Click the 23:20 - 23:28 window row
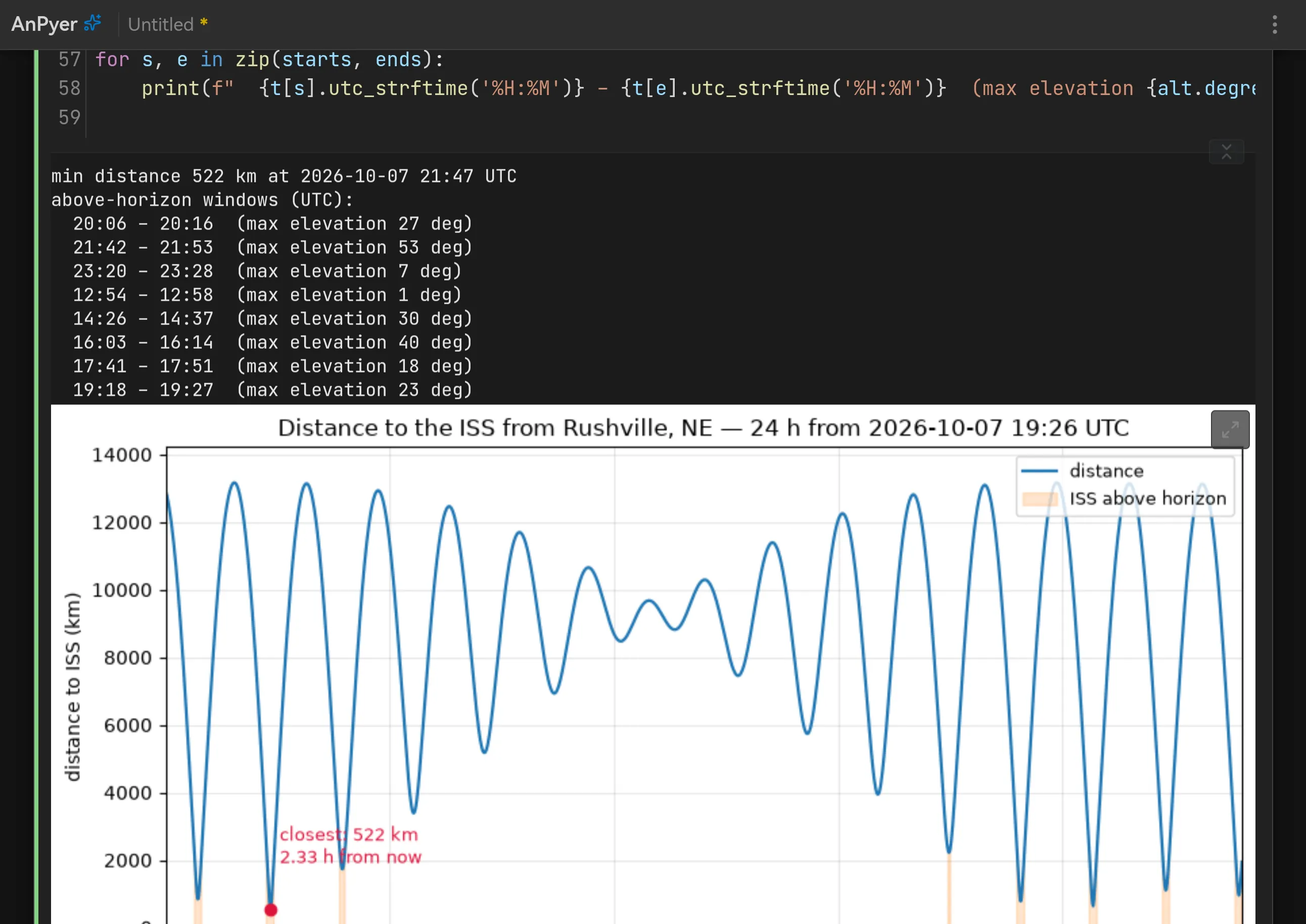The image size is (1306, 924). (x=267, y=271)
